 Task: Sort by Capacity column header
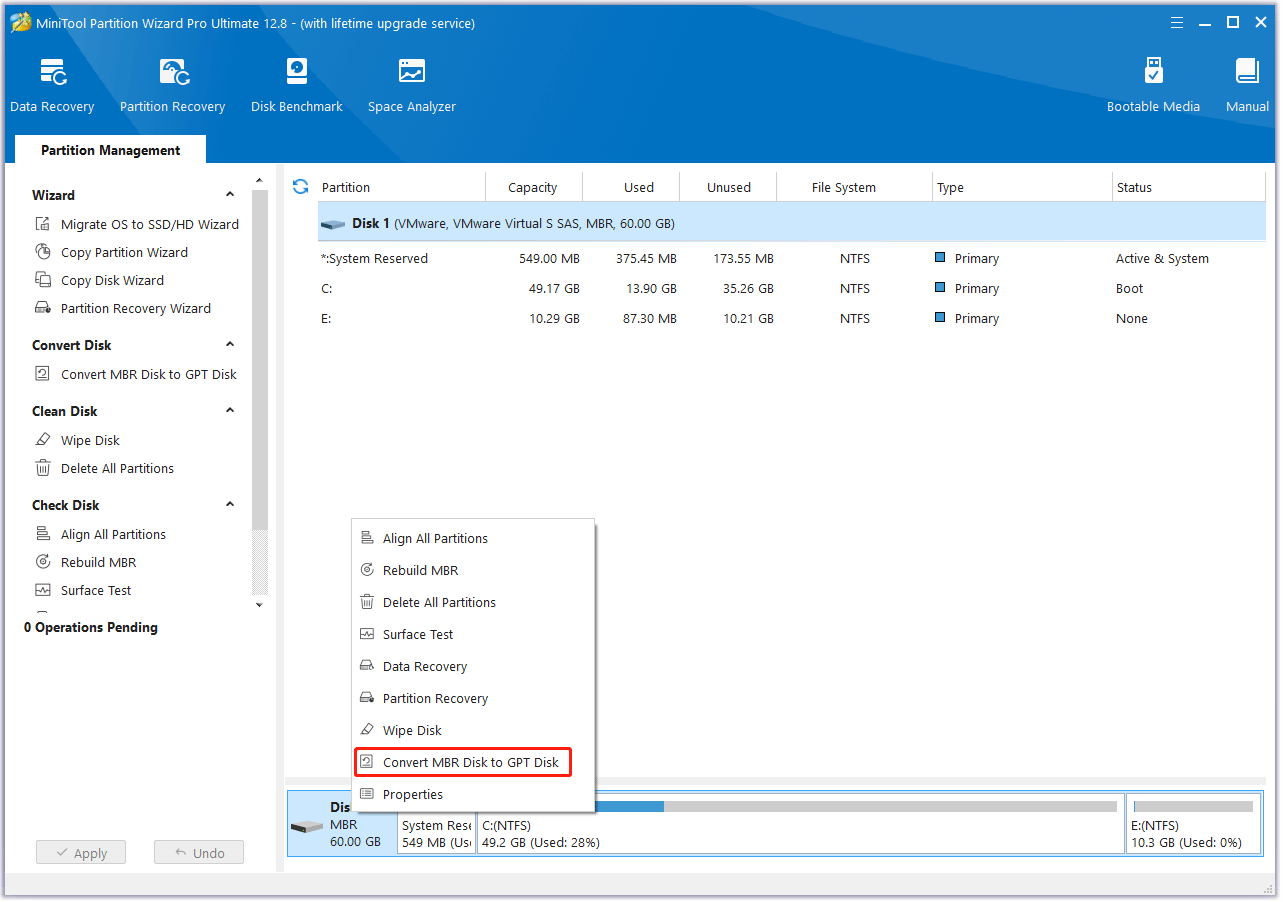pyautogui.click(x=533, y=187)
